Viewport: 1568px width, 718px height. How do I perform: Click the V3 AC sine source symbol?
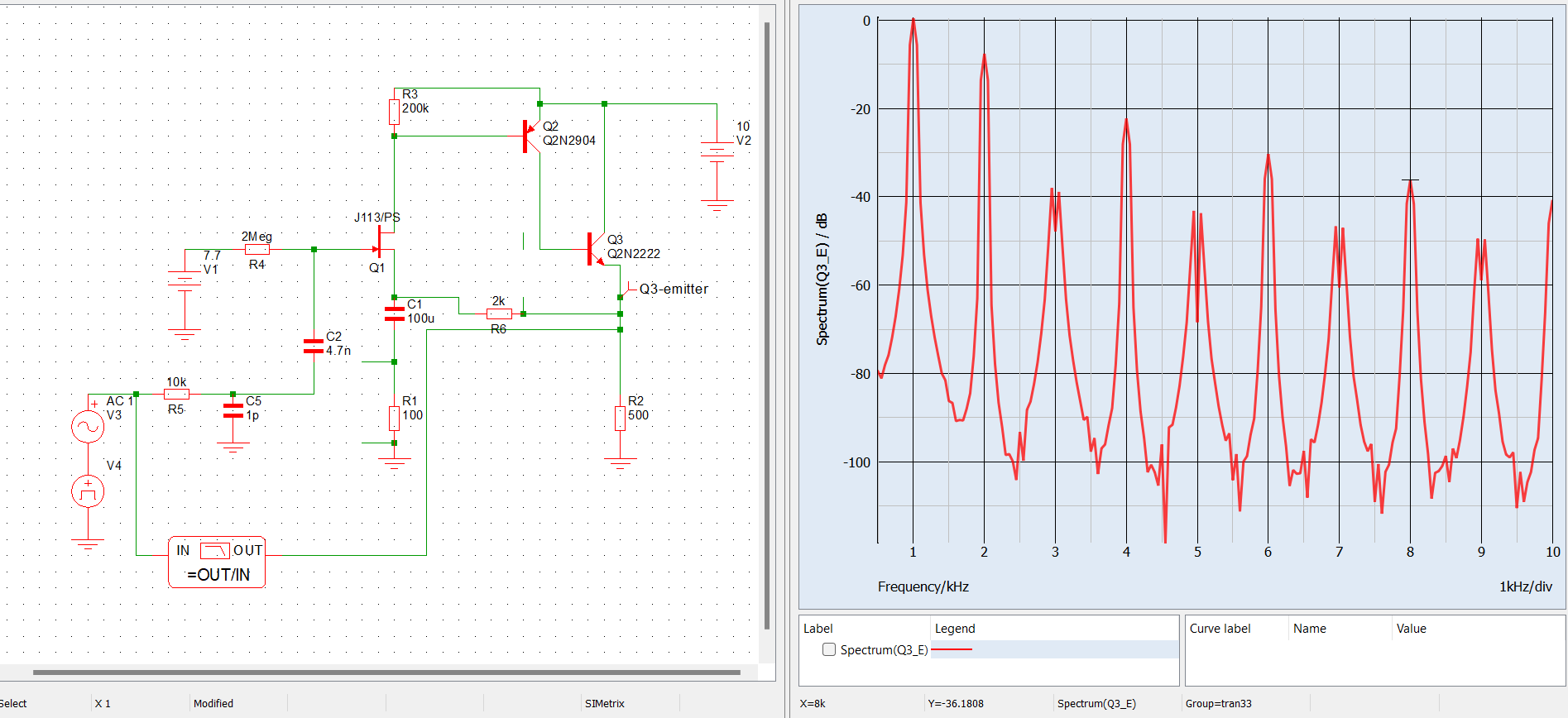88,427
